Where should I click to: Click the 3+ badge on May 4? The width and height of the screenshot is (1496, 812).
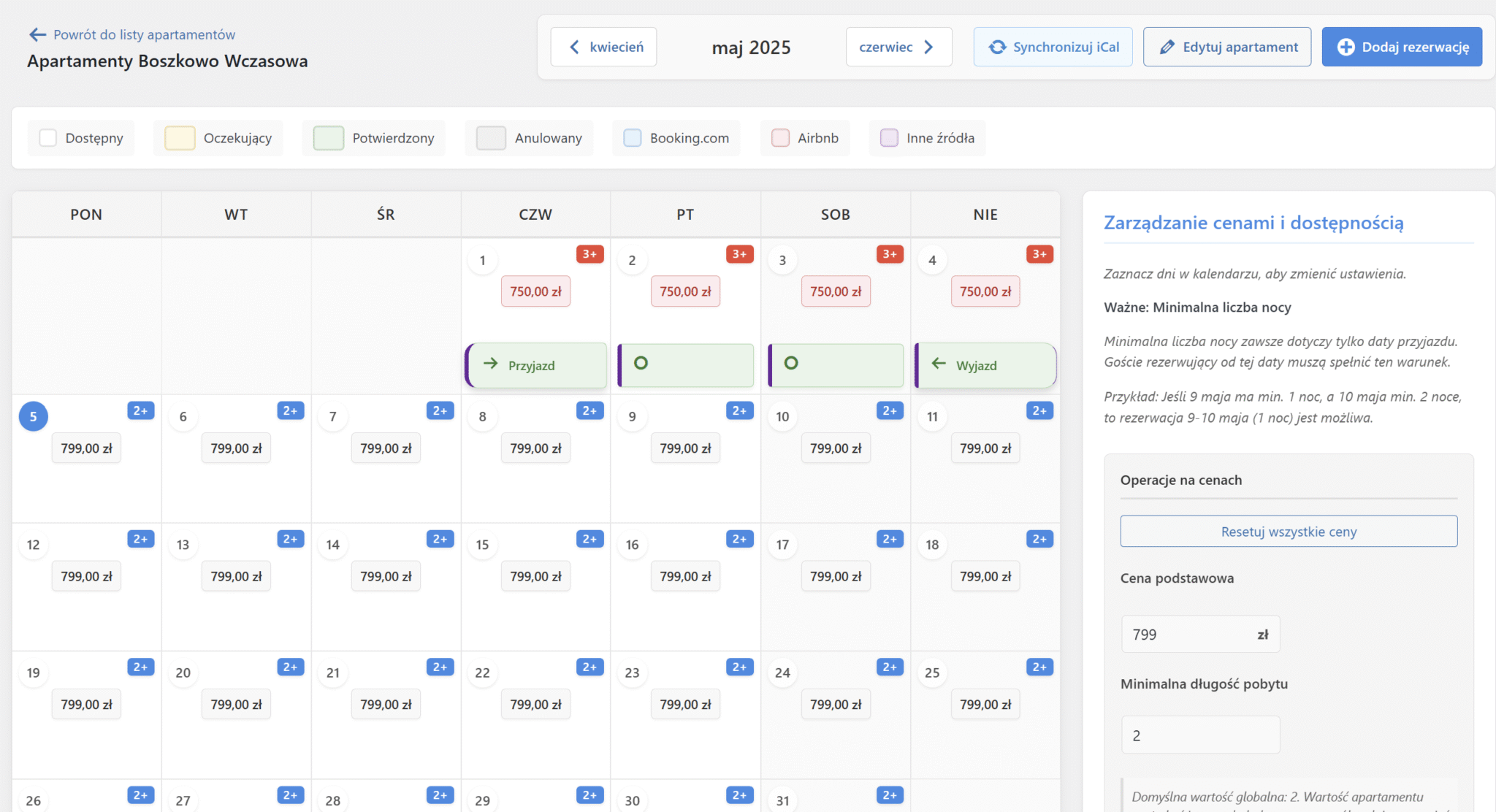tap(1039, 254)
